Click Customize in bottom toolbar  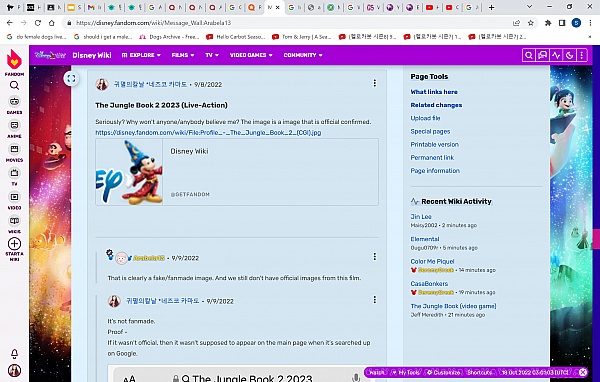coord(444,372)
